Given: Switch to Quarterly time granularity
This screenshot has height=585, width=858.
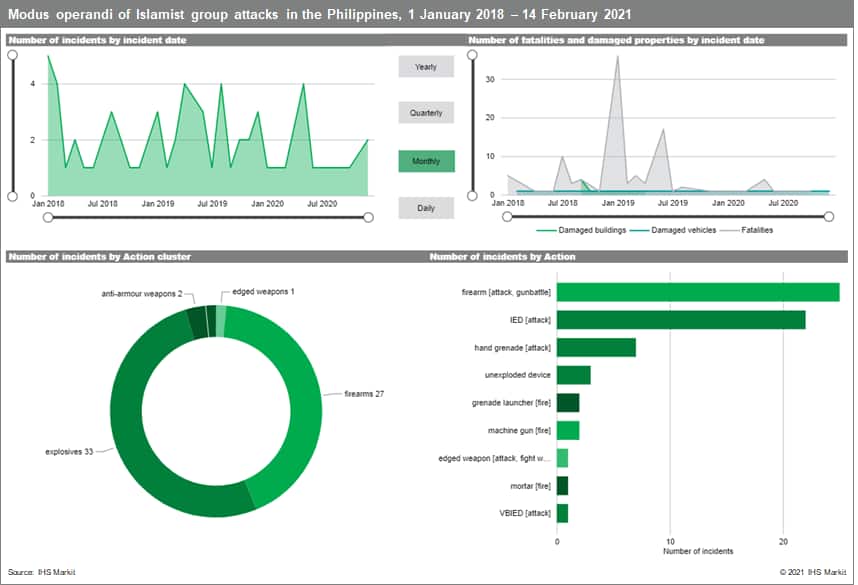Looking at the screenshot, I should pos(425,113).
